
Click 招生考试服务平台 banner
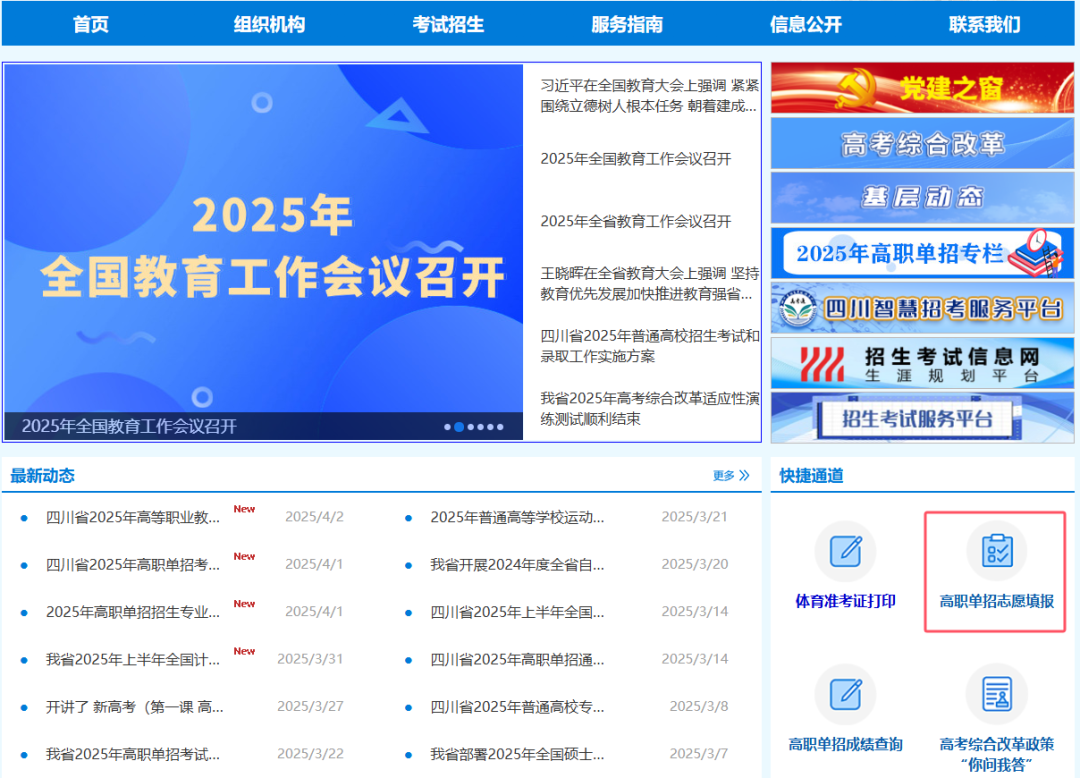click(921, 418)
